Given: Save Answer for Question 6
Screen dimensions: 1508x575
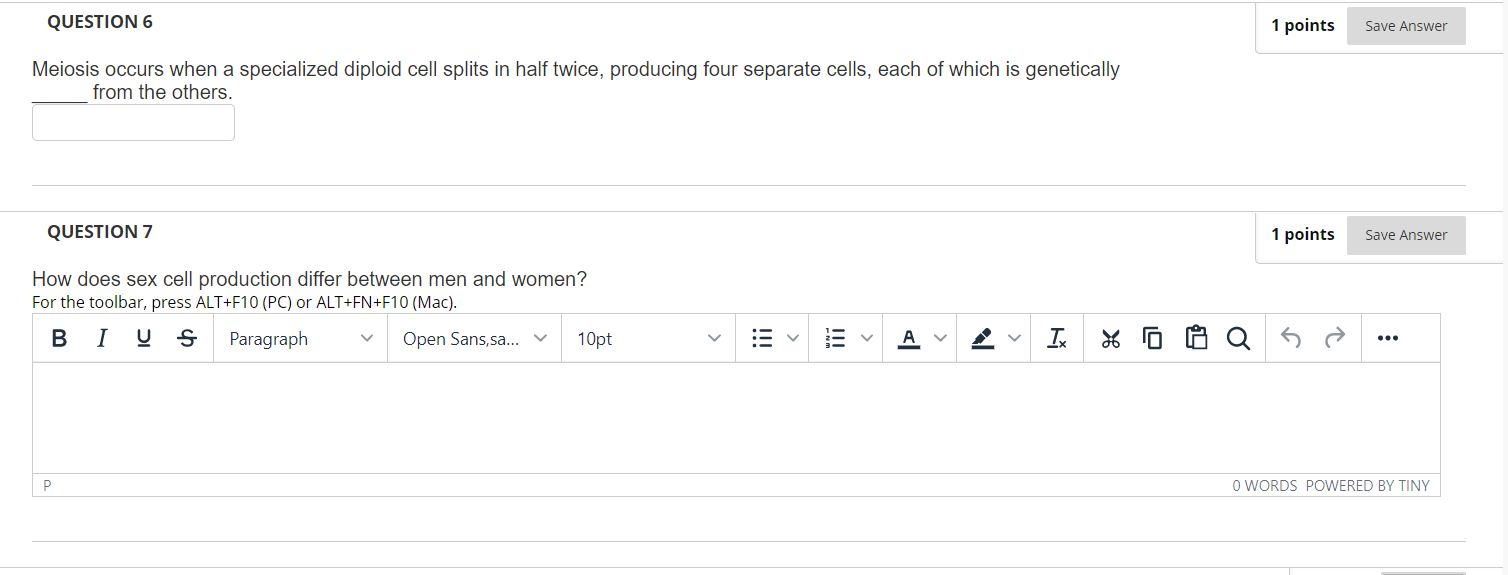Looking at the screenshot, I should 1405,26.
